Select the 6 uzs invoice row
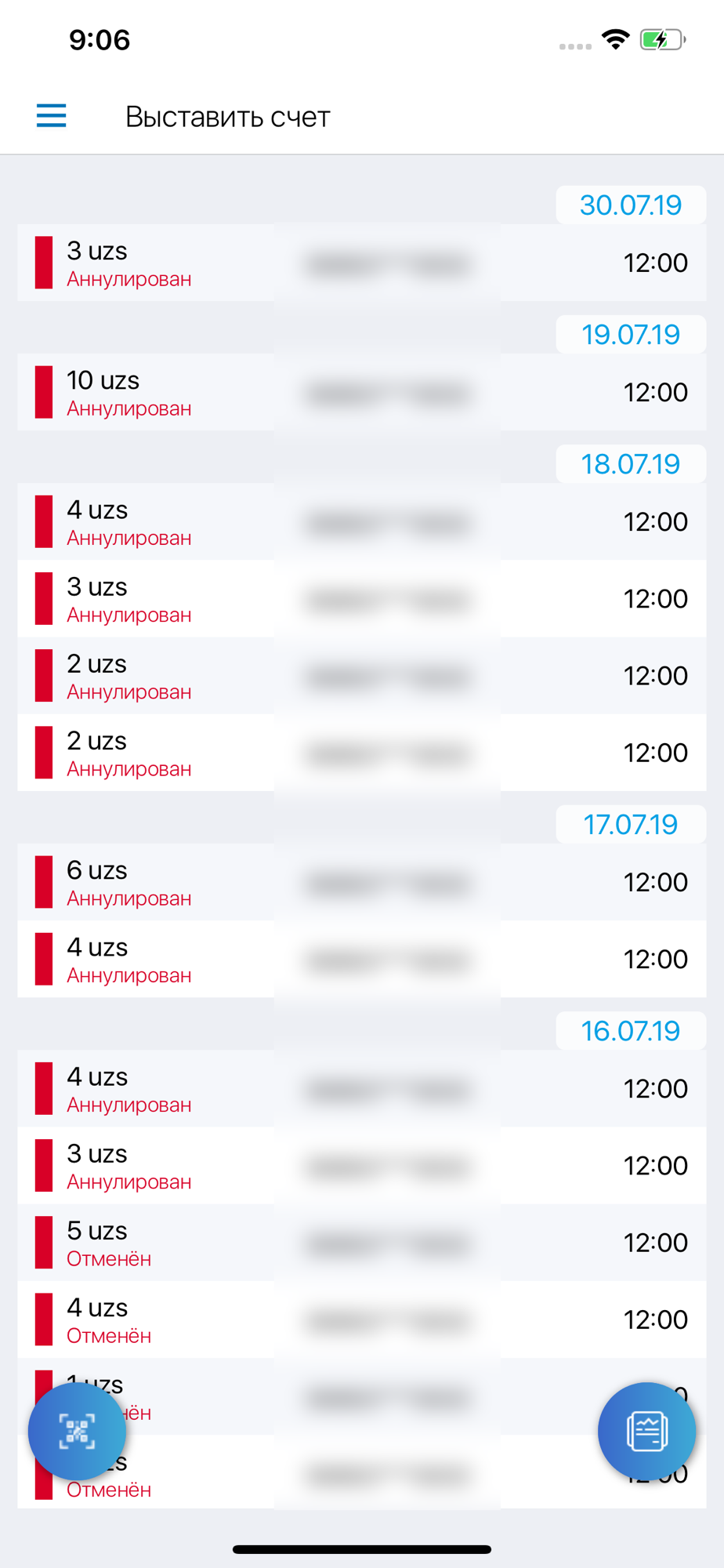724x1568 pixels. (362, 882)
